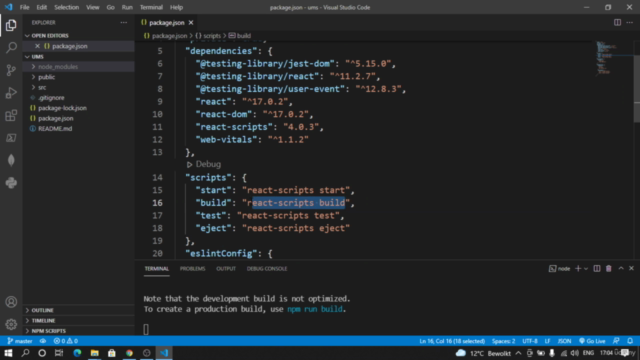Open File Explorer from taskbar
This screenshot has height=360, width=640.
pos(94,353)
